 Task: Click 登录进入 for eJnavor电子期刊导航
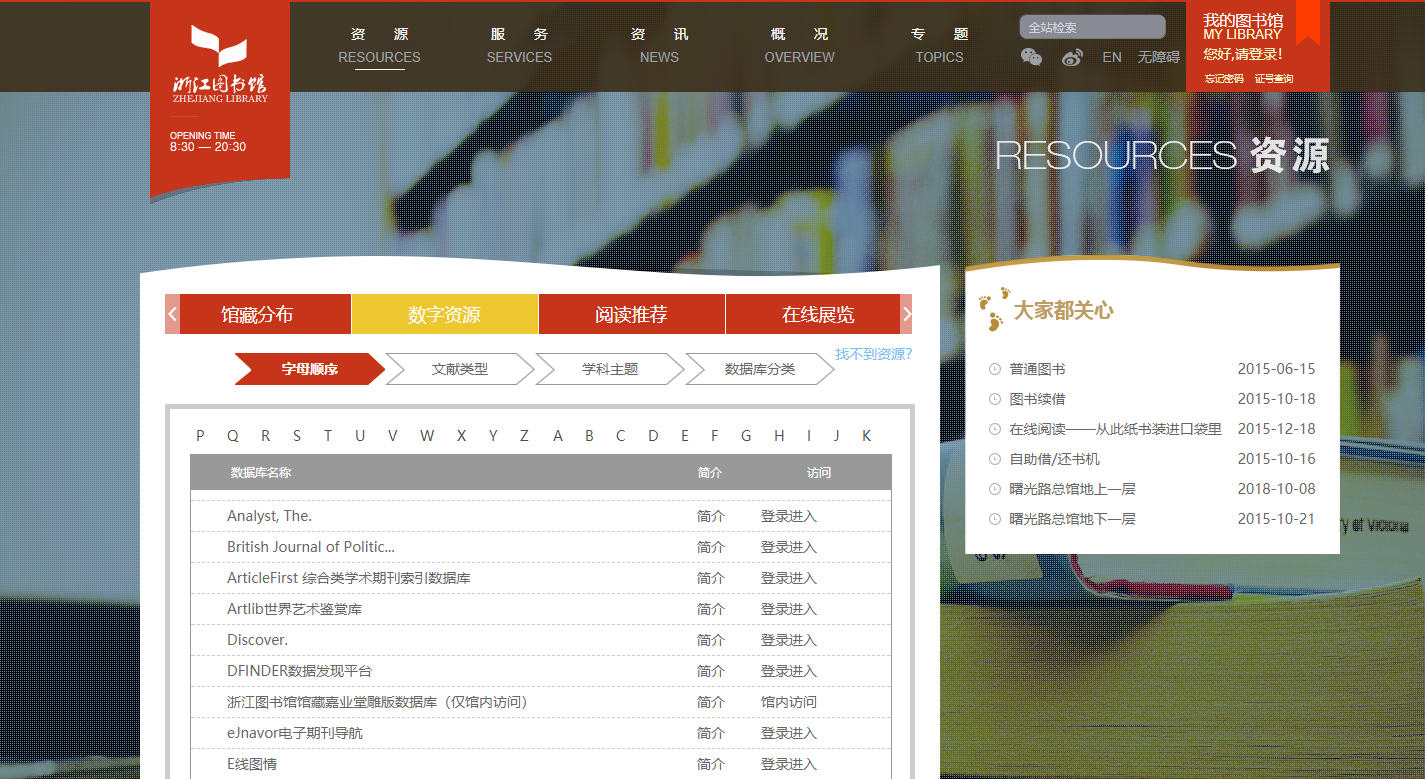pyautogui.click(x=789, y=733)
